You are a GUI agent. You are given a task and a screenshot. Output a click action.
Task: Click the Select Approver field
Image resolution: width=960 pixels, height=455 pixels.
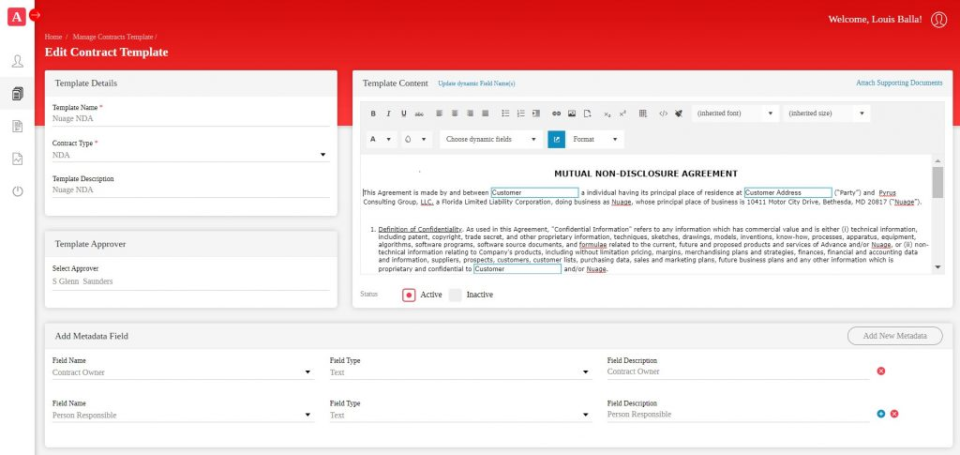point(190,282)
